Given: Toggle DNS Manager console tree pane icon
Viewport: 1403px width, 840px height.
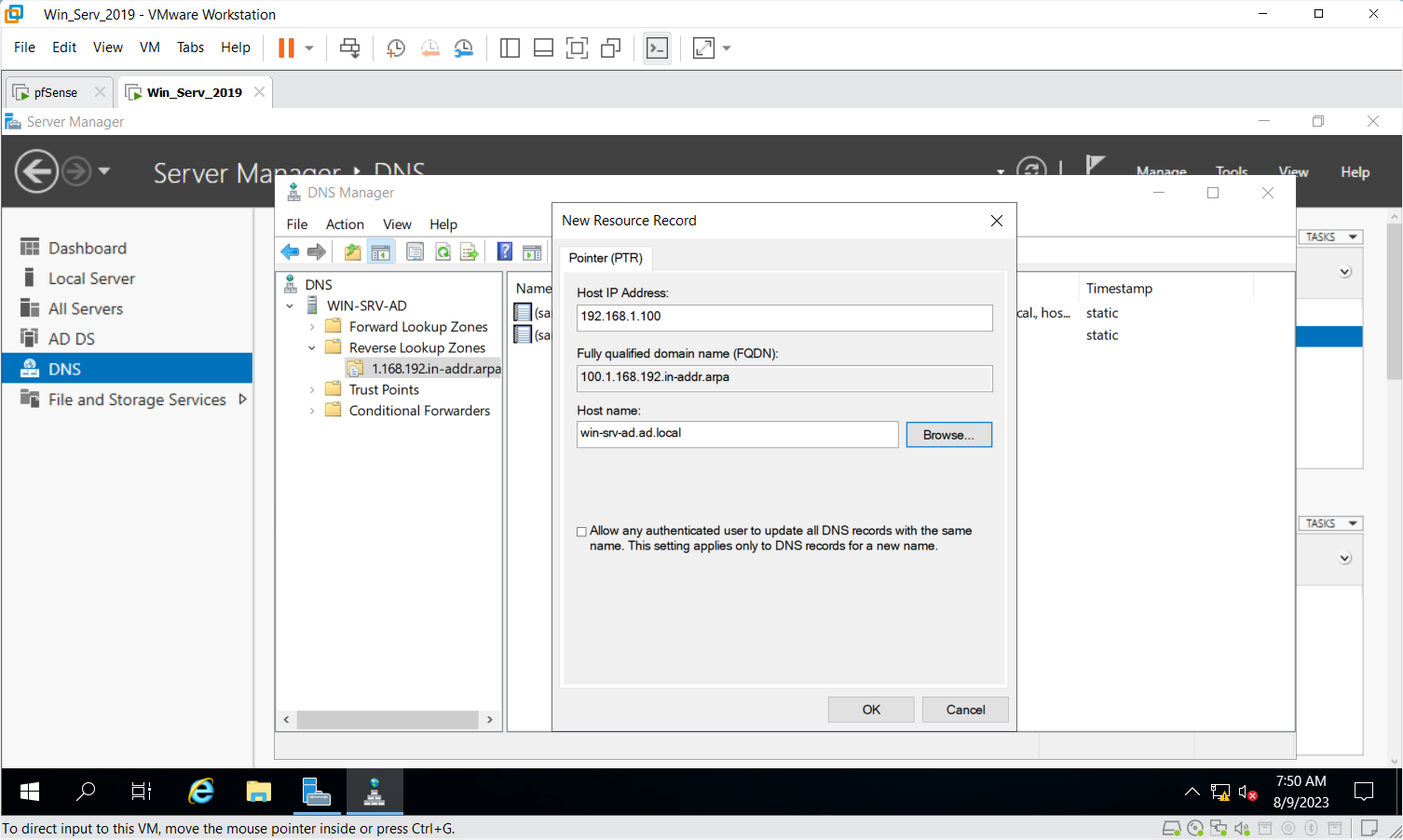Looking at the screenshot, I should (381, 251).
